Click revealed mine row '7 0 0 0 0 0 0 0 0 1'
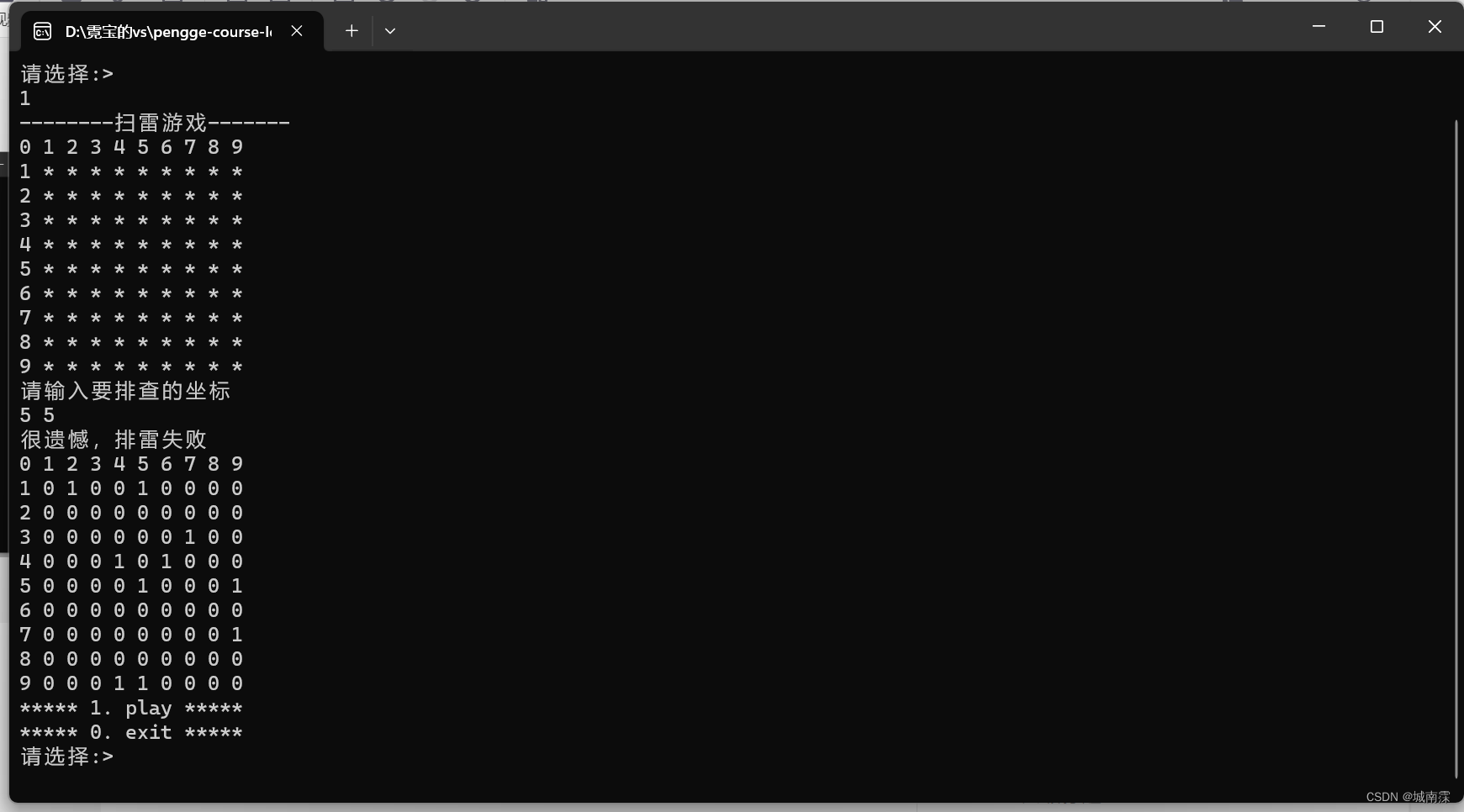 click(131, 635)
